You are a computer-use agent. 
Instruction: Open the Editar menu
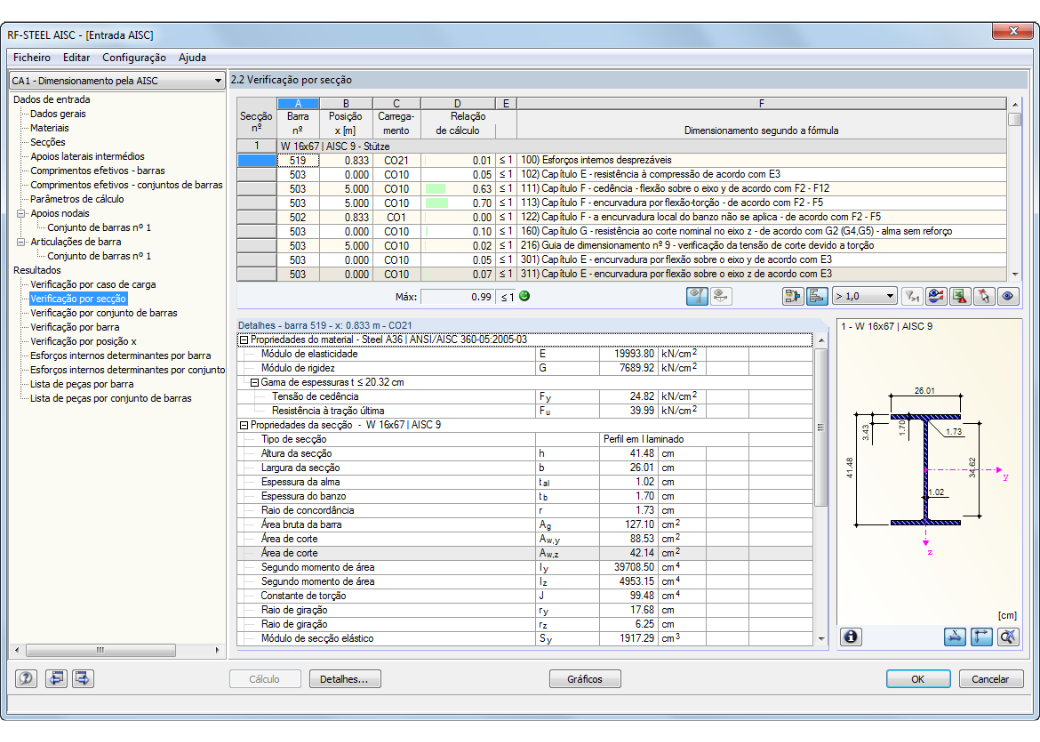pos(76,58)
